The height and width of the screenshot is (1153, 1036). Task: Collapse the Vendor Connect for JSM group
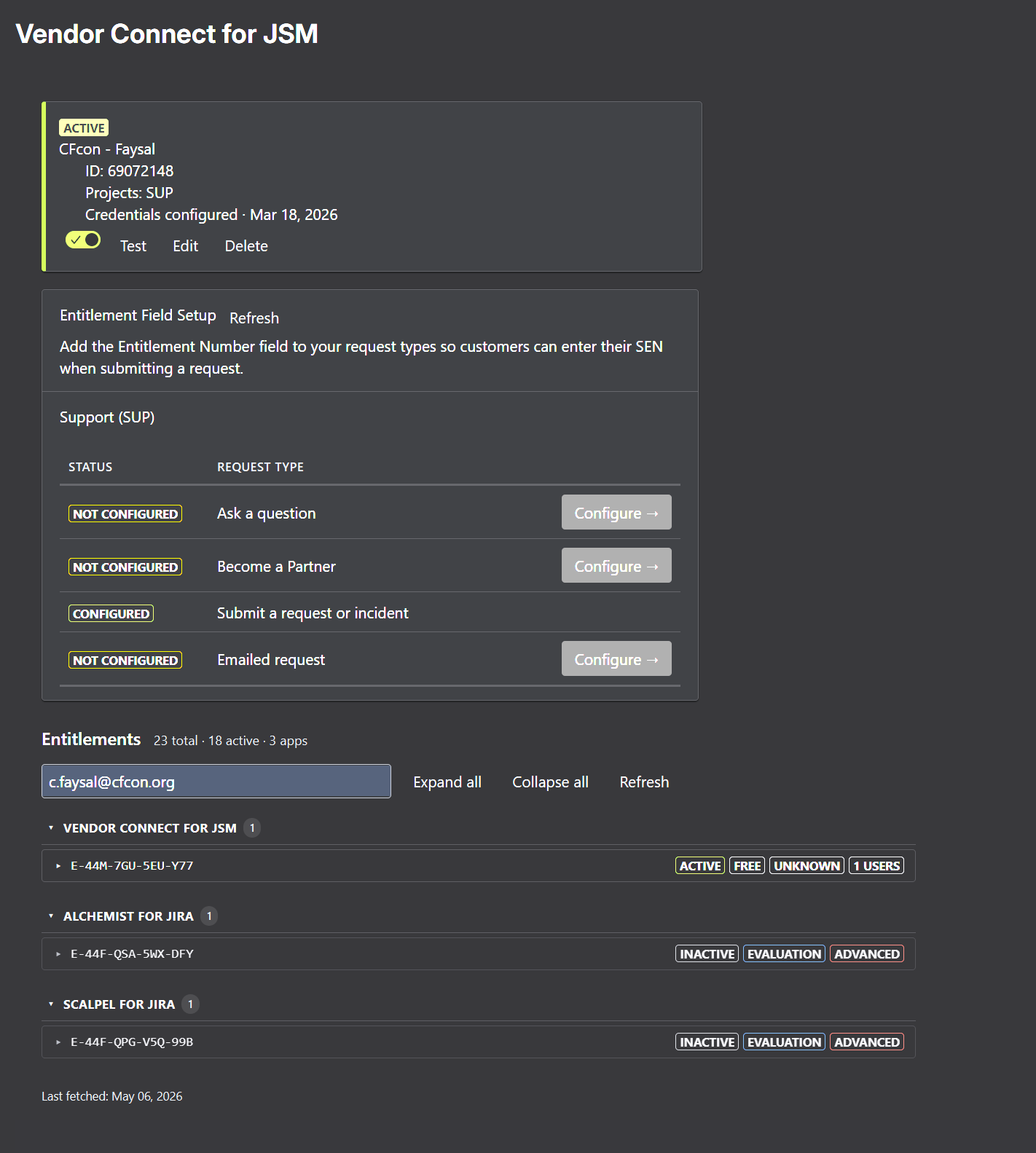(x=51, y=828)
